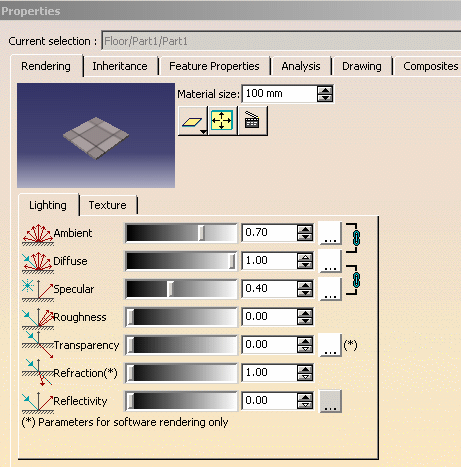Viewport: 461px width, 467px height.
Task: Select the flat plane preview shape icon
Action: (x=192, y=121)
